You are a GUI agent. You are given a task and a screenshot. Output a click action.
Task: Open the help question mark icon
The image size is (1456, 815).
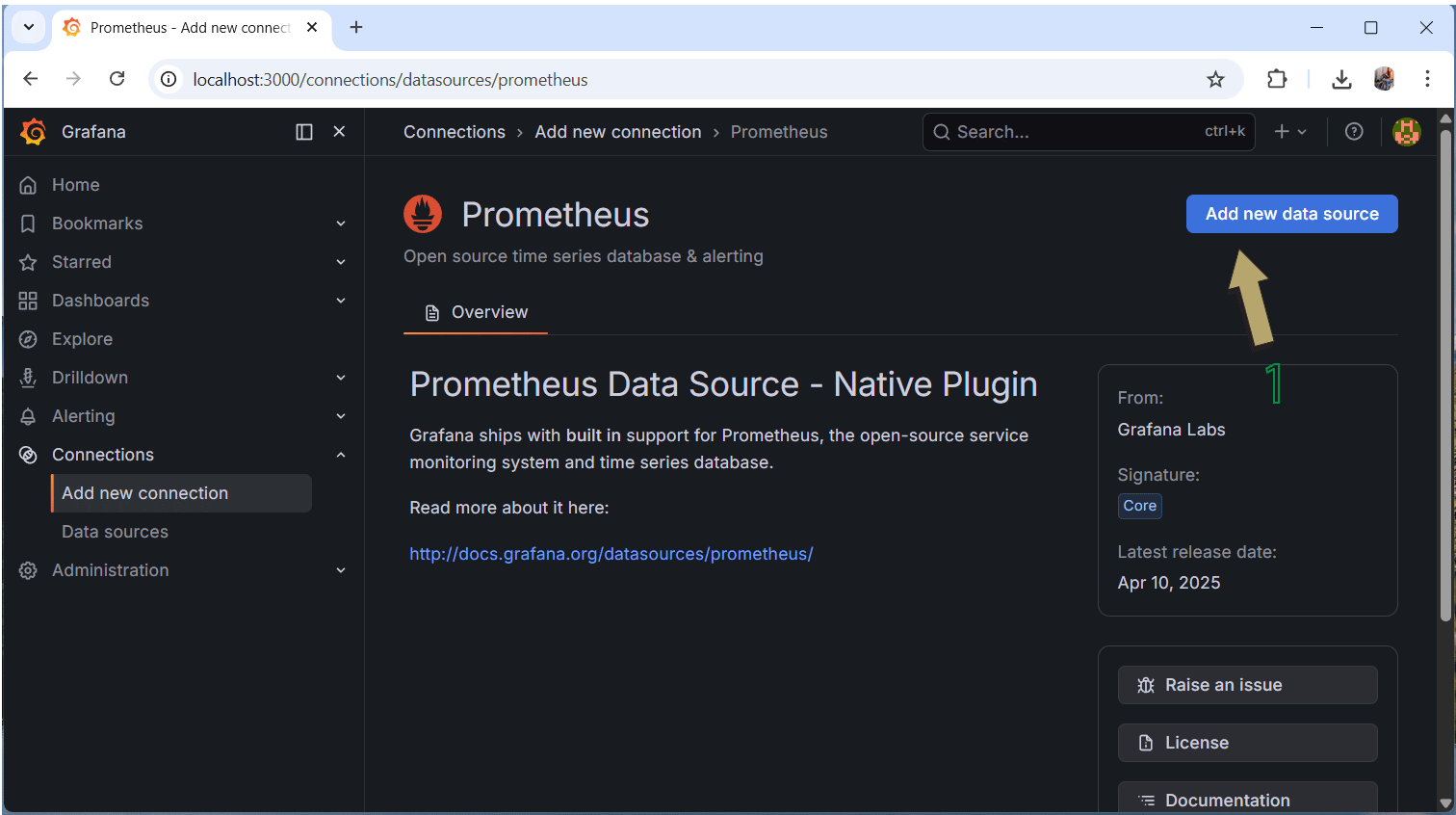coord(1354,131)
